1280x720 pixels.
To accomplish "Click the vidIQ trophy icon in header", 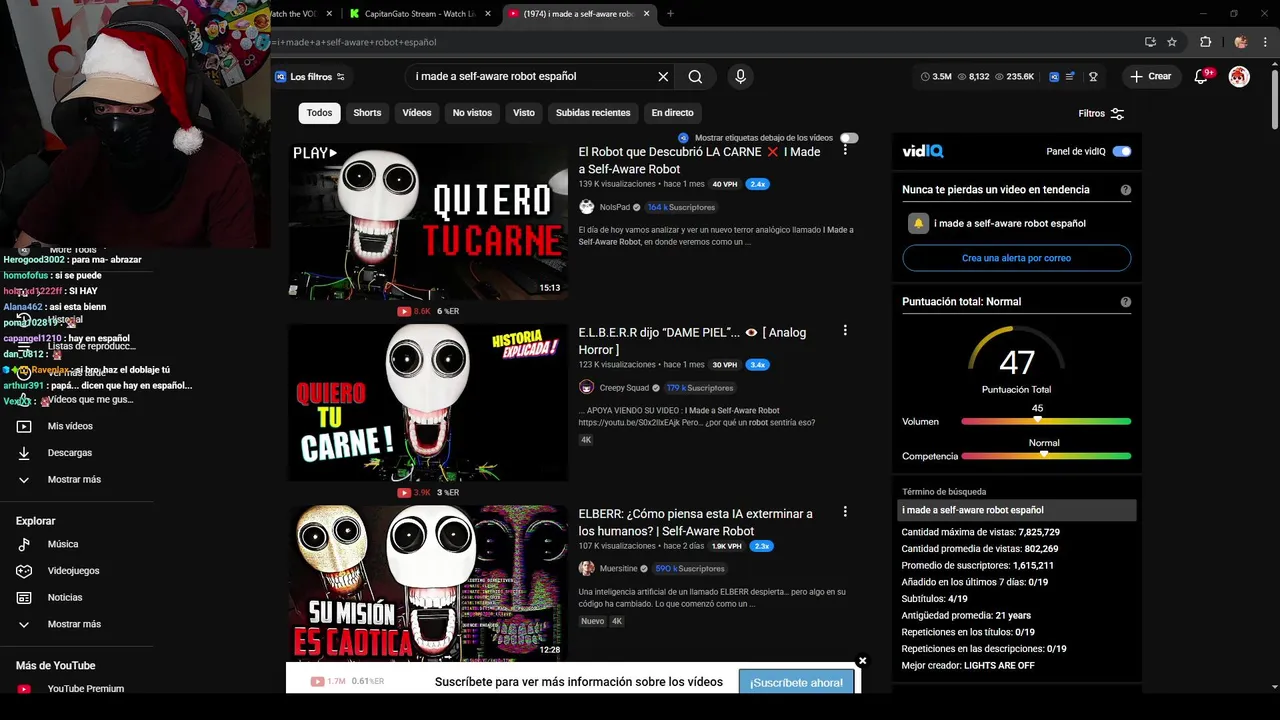I will tap(1093, 76).
